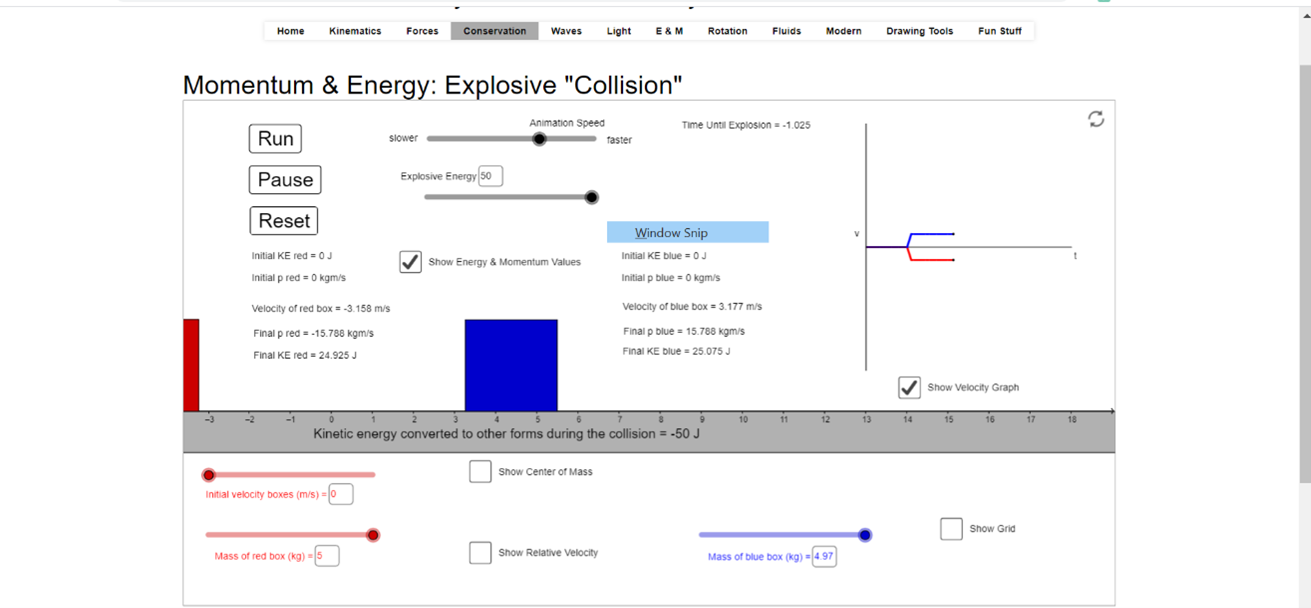Open the E & M menu
This screenshot has height=608, width=1311.
(669, 31)
